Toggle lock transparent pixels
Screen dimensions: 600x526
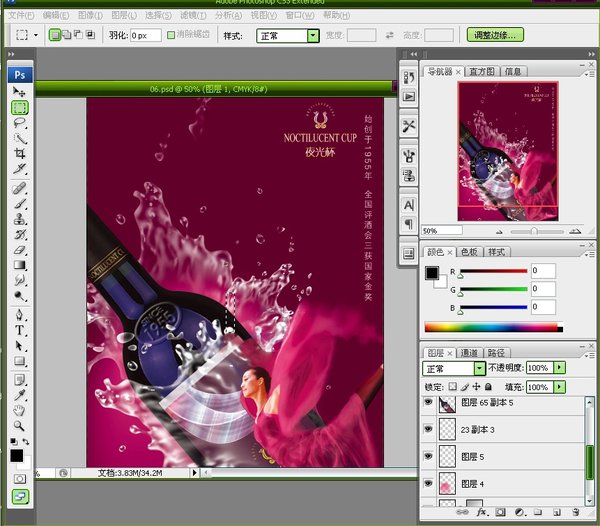tap(452, 387)
